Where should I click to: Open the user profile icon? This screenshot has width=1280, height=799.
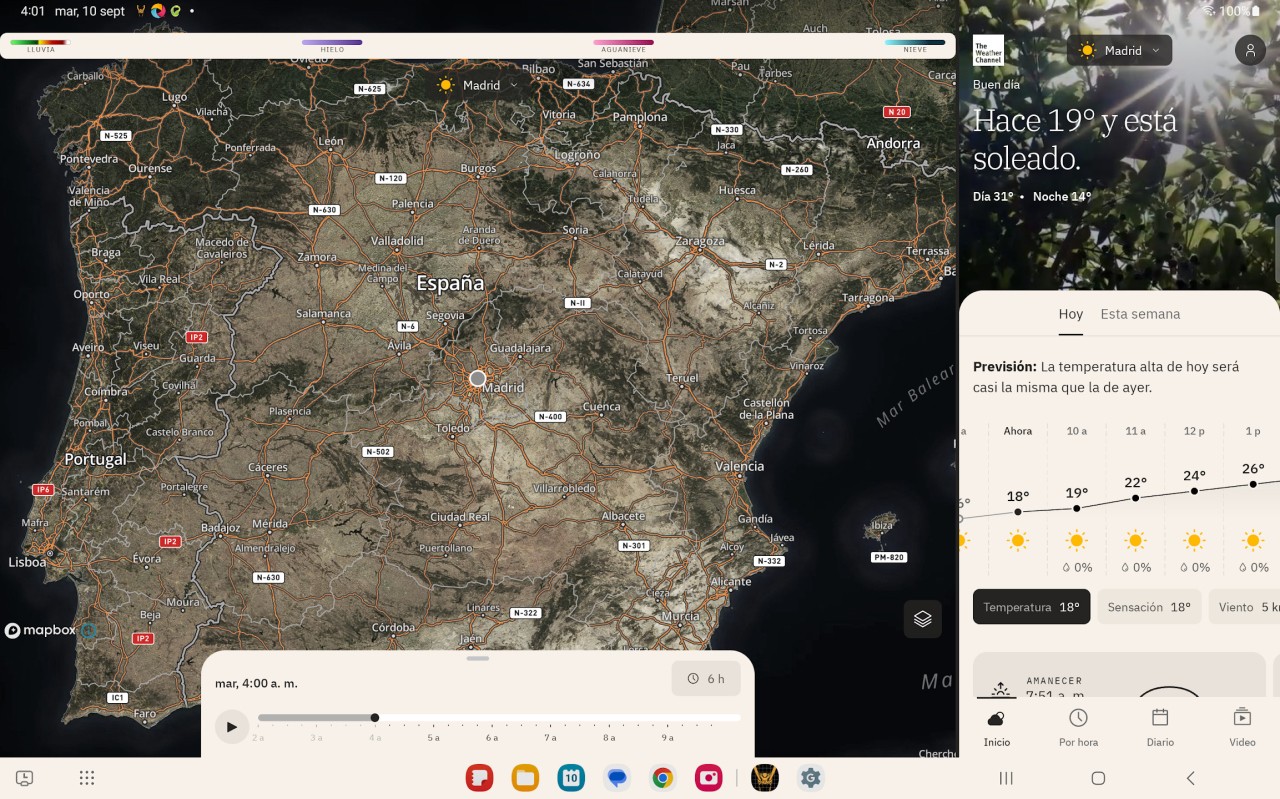1250,50
